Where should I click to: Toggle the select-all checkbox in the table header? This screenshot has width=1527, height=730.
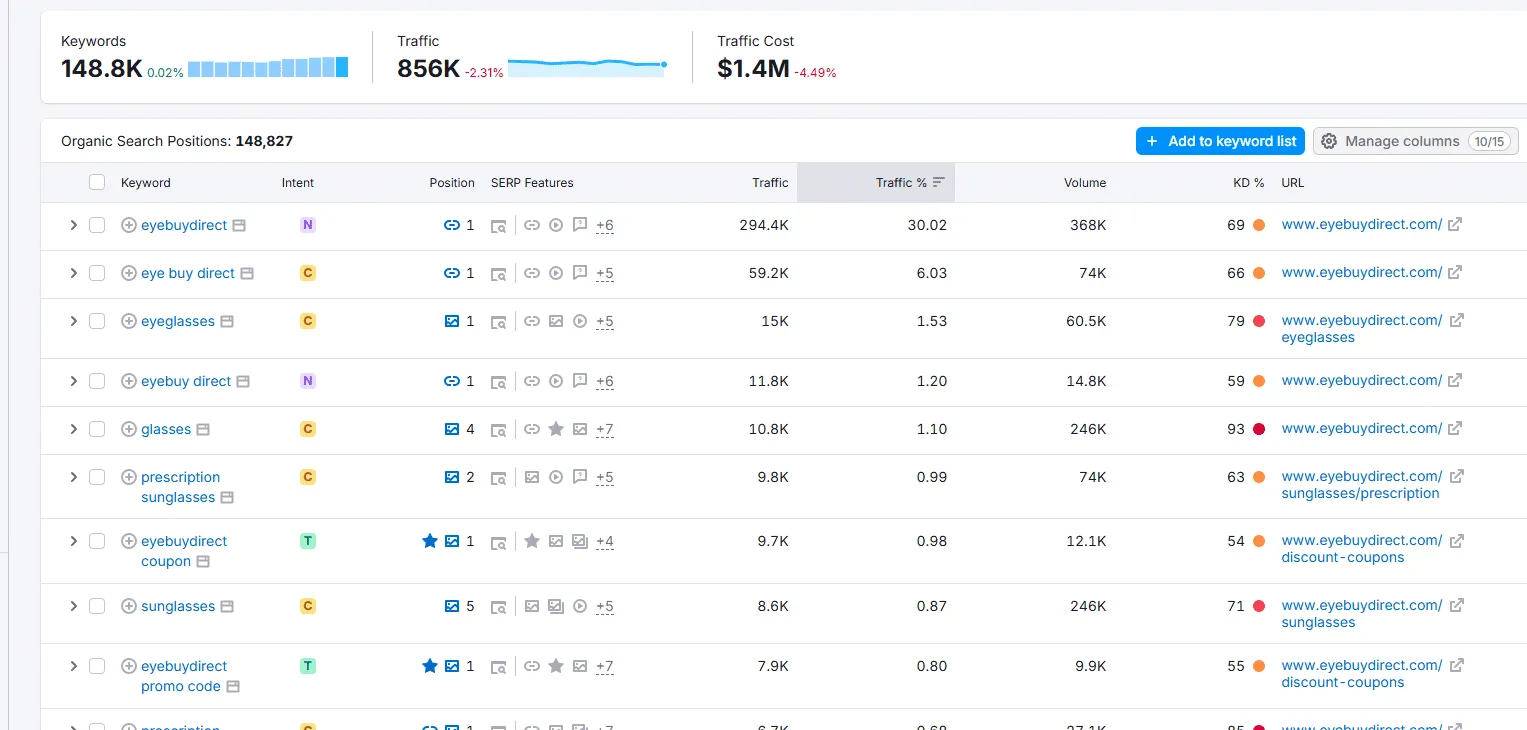[96, 182]
